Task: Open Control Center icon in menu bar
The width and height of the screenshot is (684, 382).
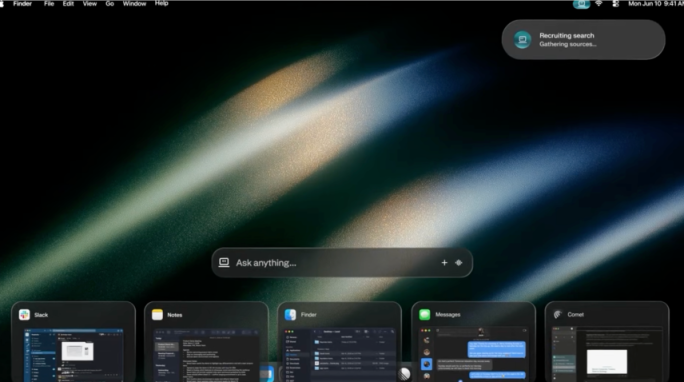Action: click(x=616, y=3)
